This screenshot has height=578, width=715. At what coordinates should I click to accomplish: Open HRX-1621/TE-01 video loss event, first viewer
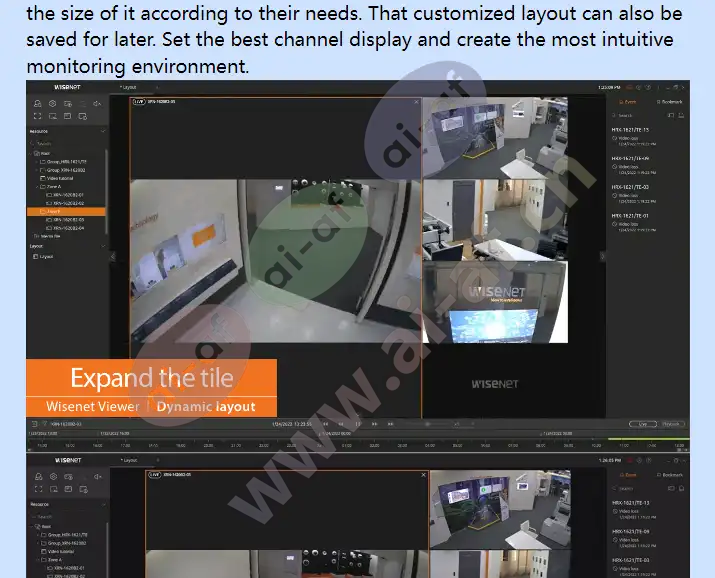634,223
